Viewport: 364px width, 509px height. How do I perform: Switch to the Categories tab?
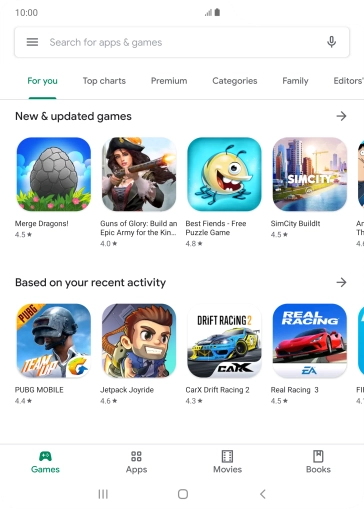tap(235, 81)
